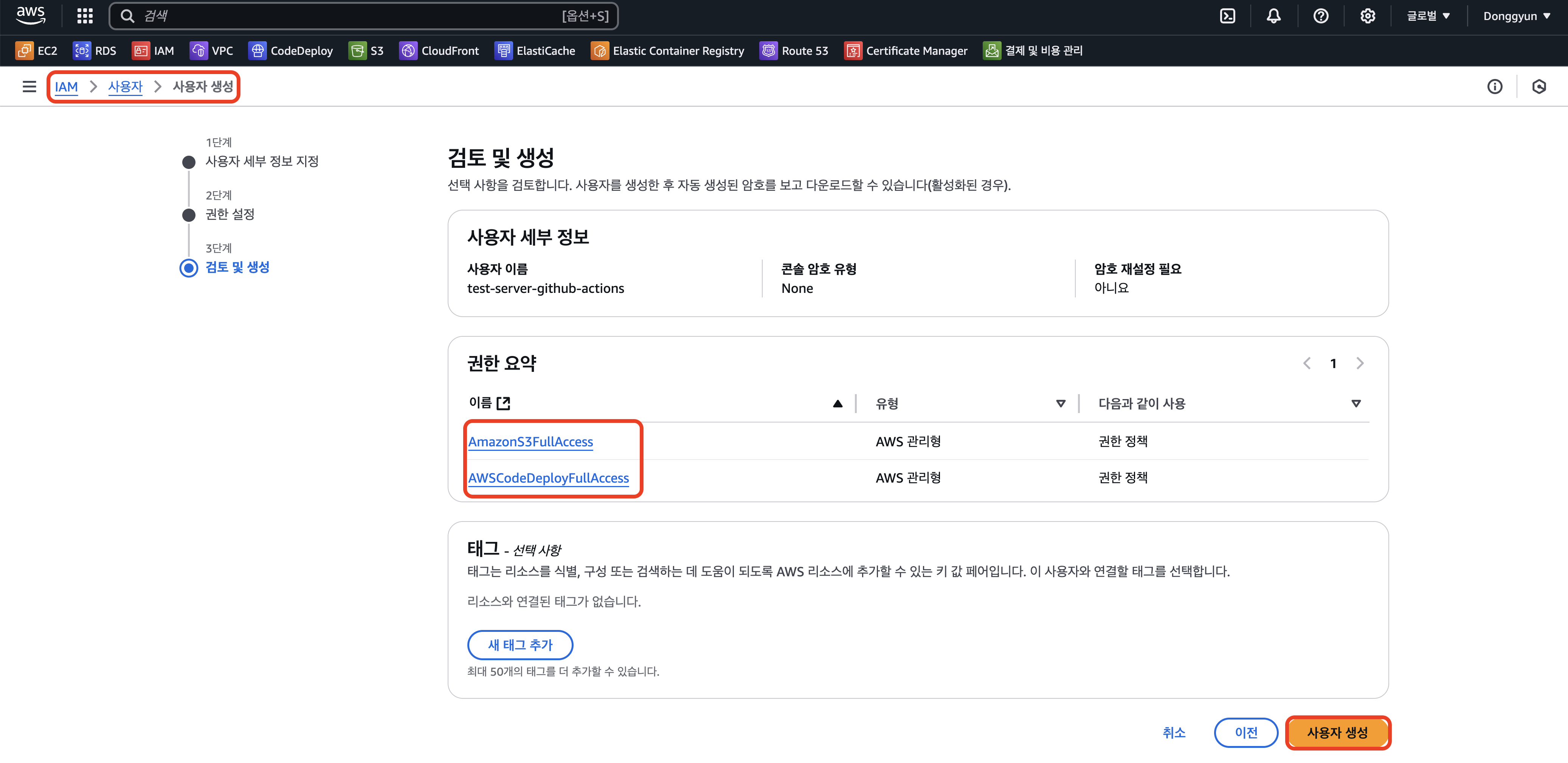Open EC2 shortcut in favorites bar
Viewport: 1568px width, 763px height.
pos(37,51)
